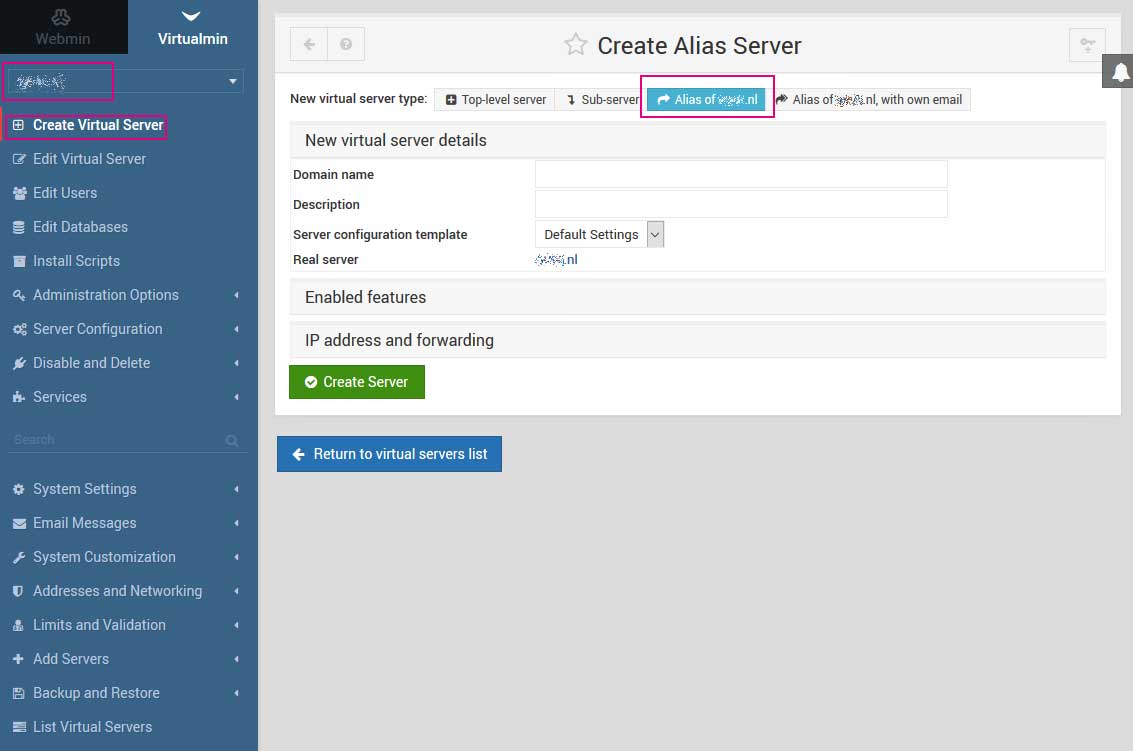Open the help question mark icon
The width and height of the screenshot is (1133, 751).
pos(346,44)
